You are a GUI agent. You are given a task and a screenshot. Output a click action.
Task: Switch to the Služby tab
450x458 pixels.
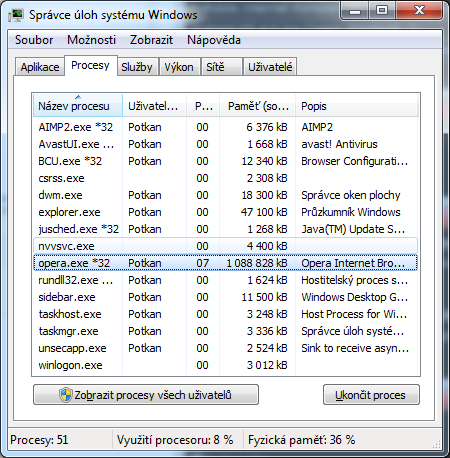pos(137,67)
